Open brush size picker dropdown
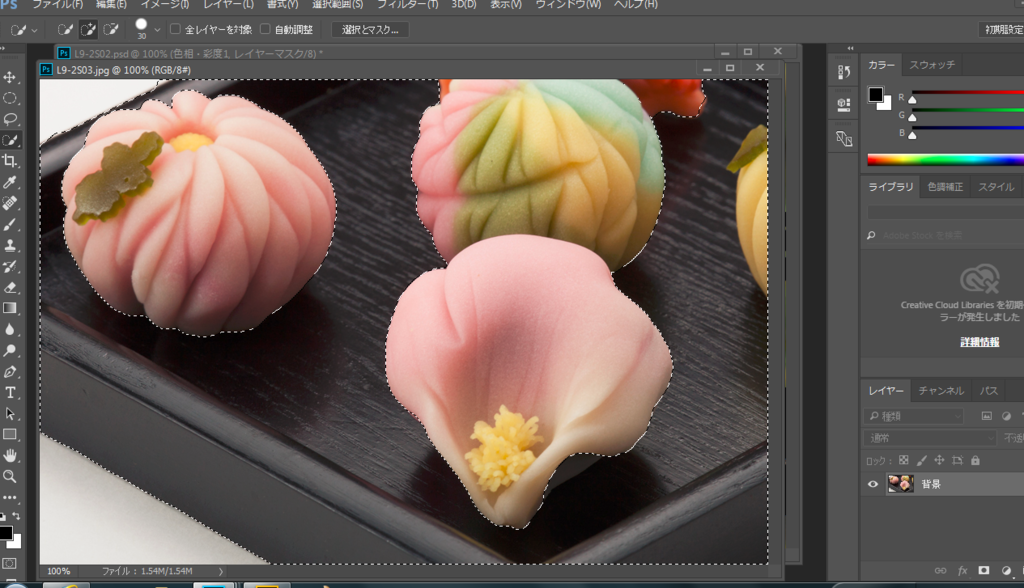 tap(157, 30)
